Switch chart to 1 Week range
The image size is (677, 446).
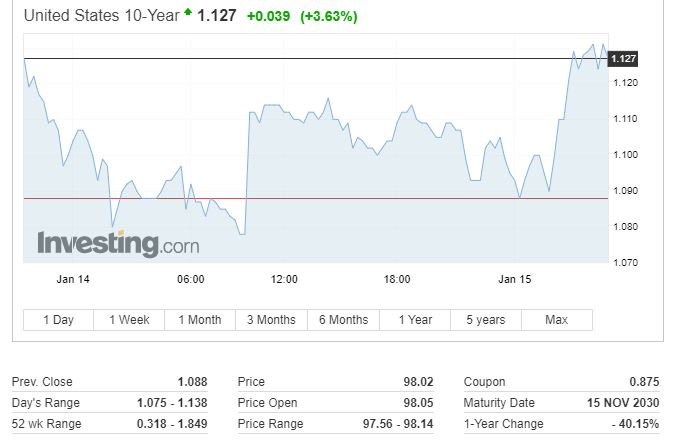[129, 320]
